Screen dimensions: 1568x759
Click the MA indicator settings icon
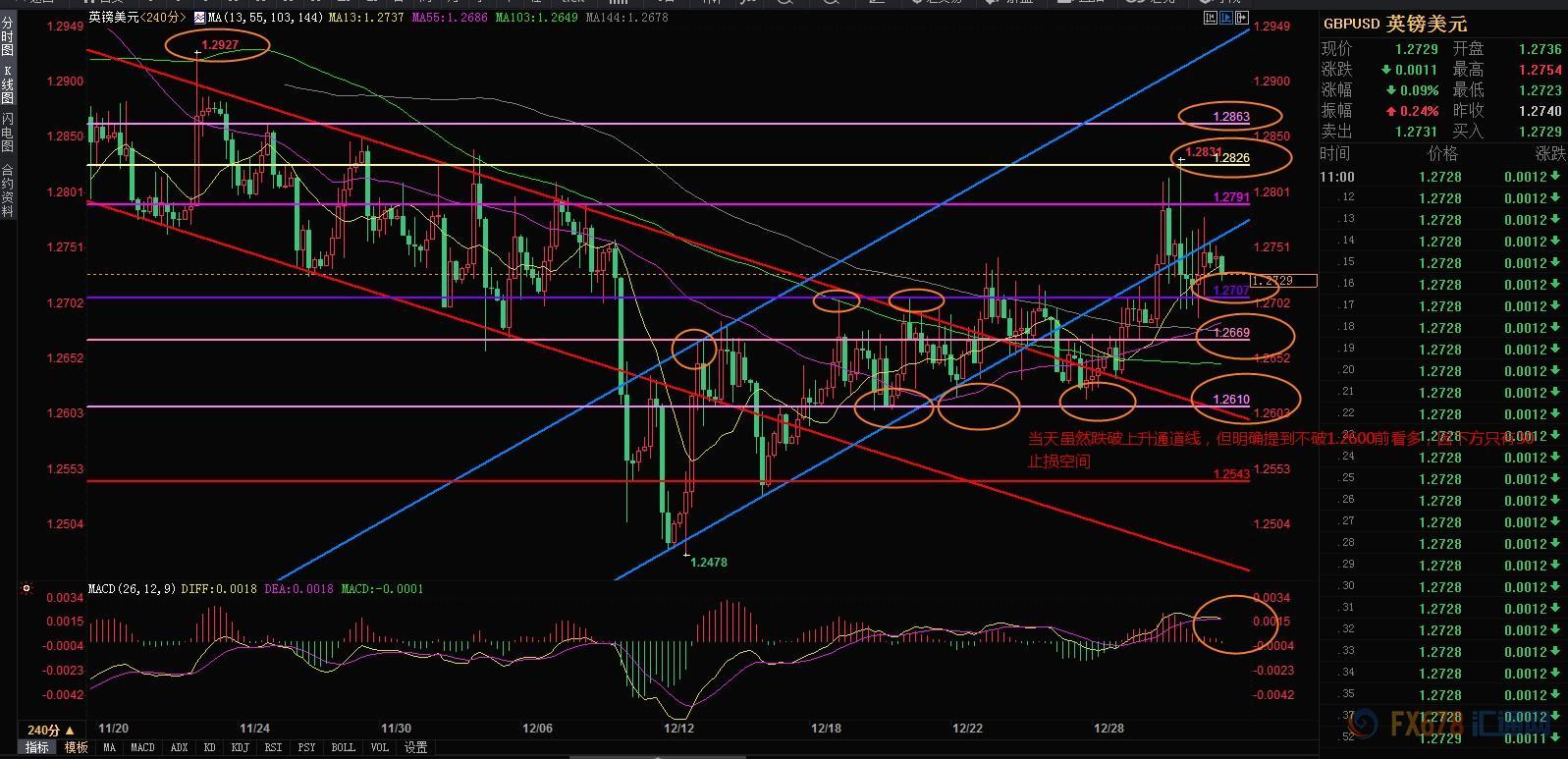pos(199,18)
